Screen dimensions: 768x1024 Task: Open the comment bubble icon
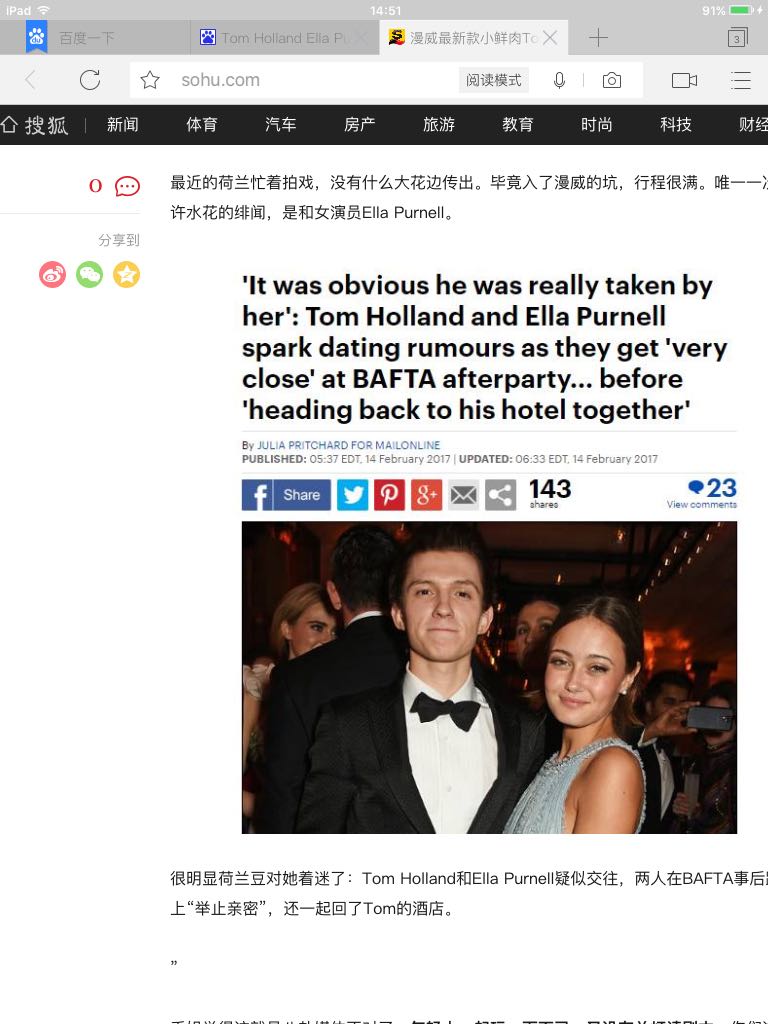tap(127, 186)
